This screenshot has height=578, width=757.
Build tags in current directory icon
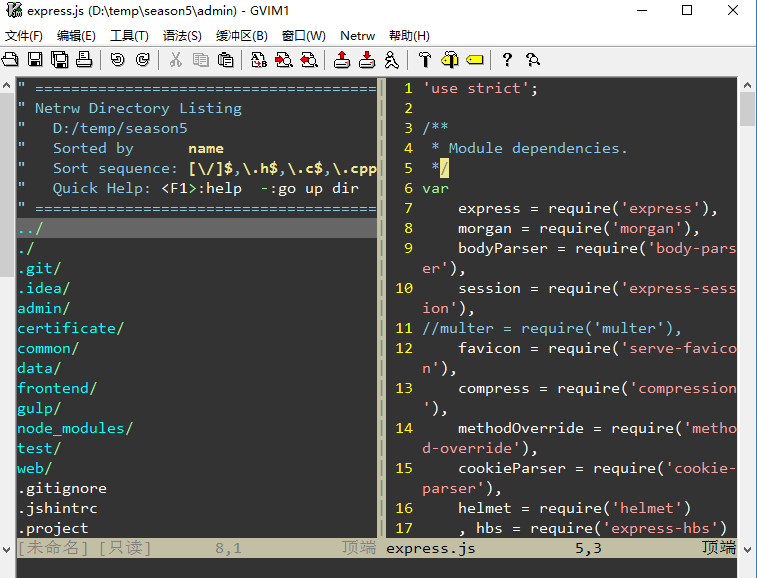pos(450,59)
